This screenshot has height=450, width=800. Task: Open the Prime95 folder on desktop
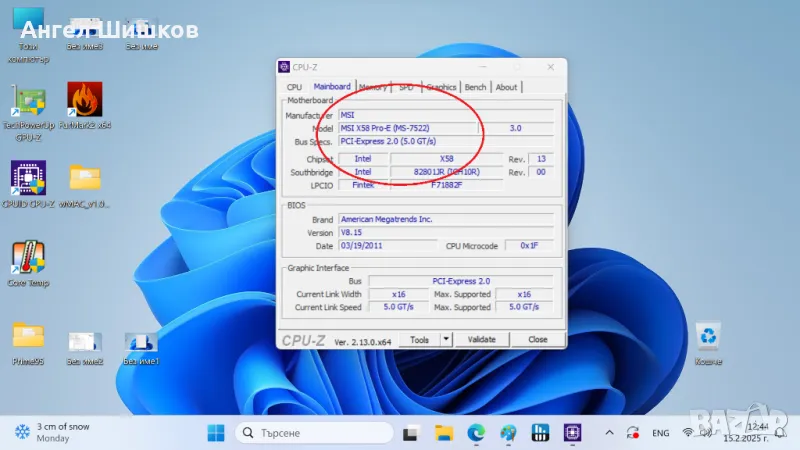pyautogui.click(x=27, y=337)
